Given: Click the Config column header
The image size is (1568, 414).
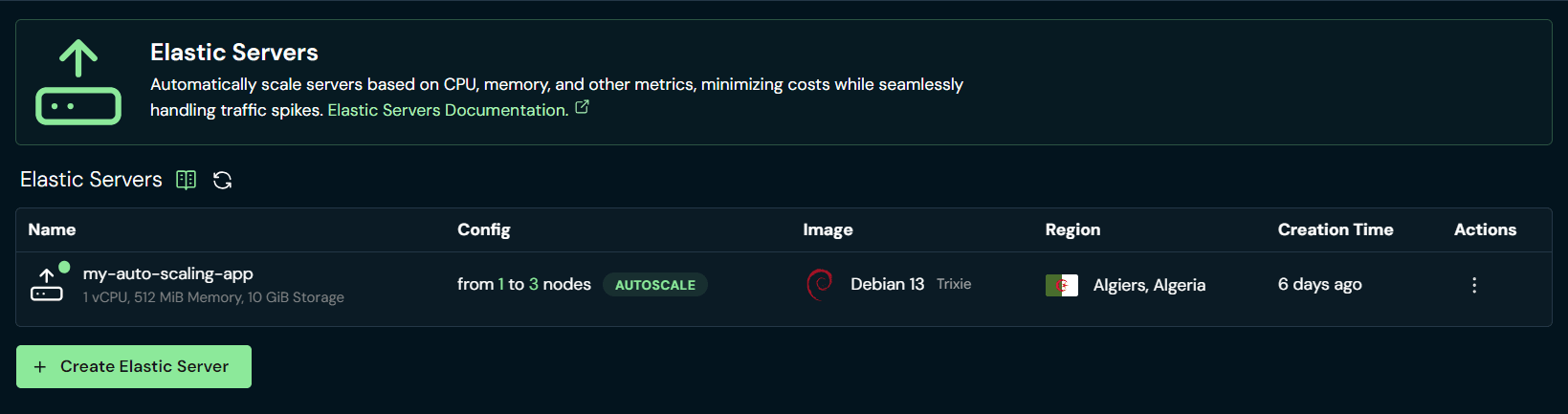Looking at the screenshot, I should tap(484, 229).
